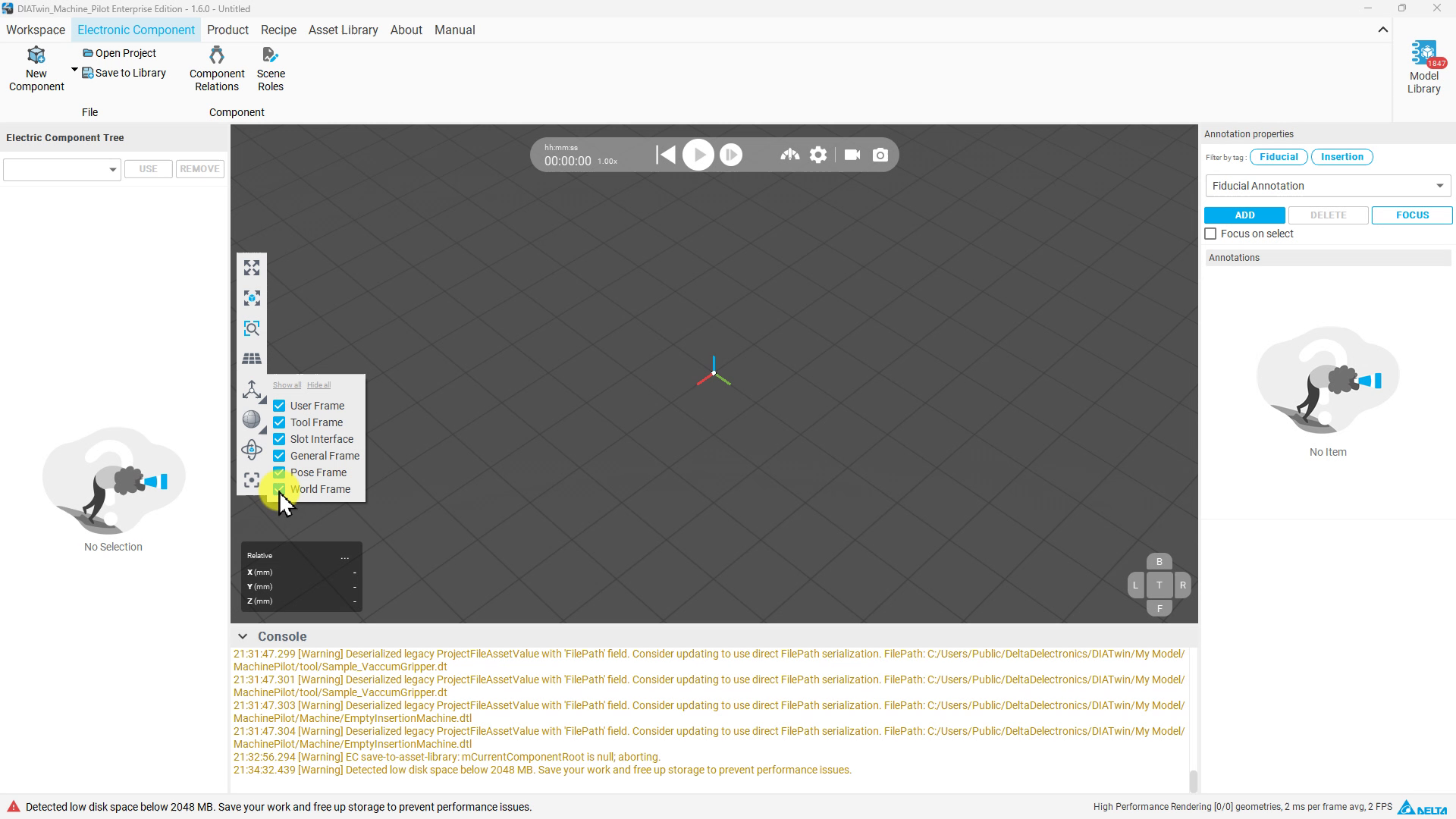Click the simulation speed gauge icon
The image size is (1456, 819).
pyautogui.click(x=789, y=155)
